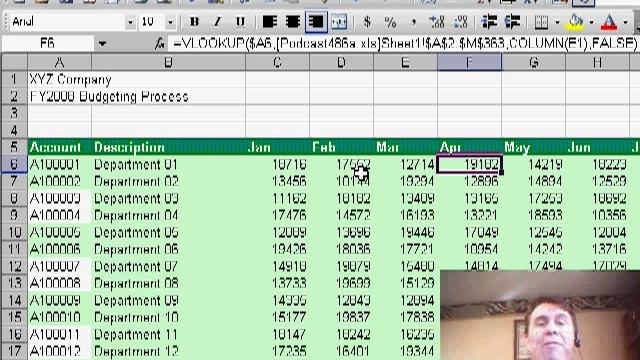
Task: Click the Increase Decimal icon
Action: [x=437, y=22]
